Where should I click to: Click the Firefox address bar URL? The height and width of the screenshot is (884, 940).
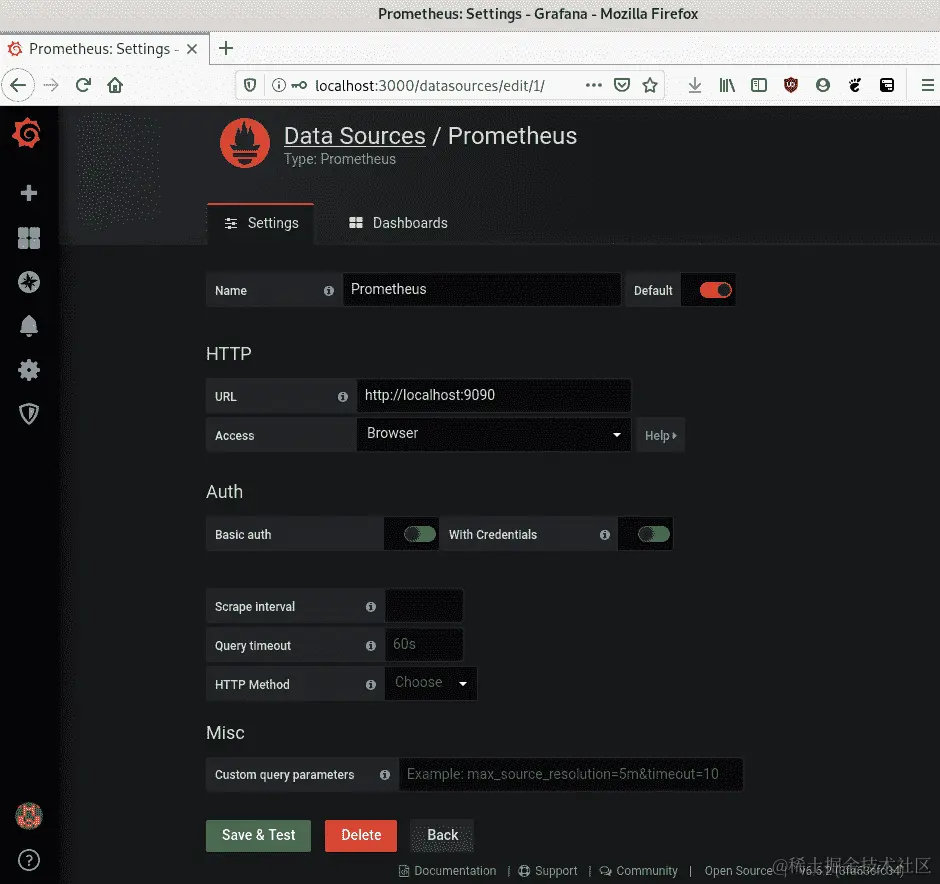point(430,86)
